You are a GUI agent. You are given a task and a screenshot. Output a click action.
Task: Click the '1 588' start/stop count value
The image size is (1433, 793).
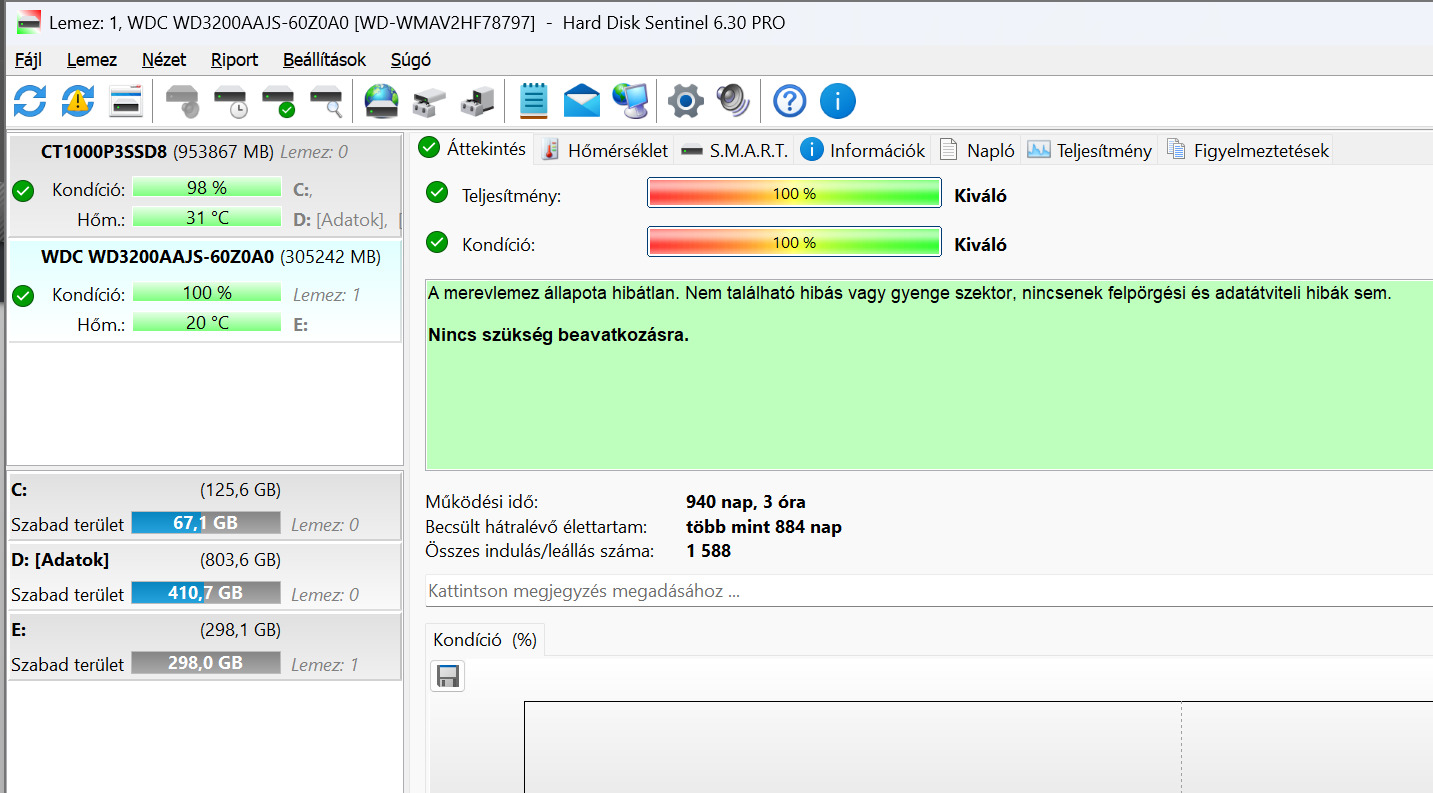tap(708, 551)
